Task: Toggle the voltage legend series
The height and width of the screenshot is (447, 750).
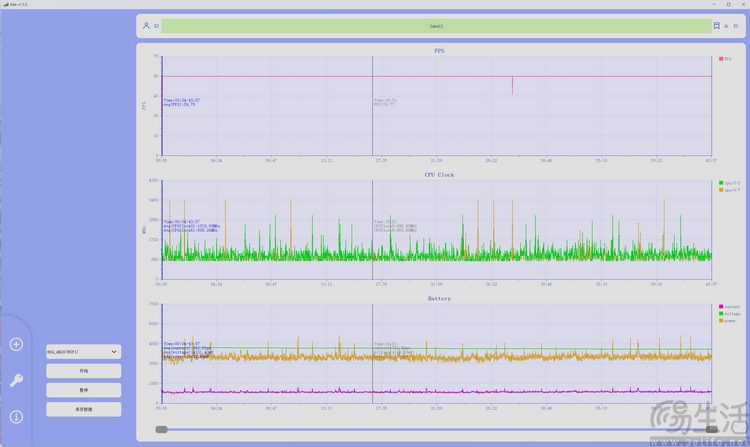Action: pos(730,314)
